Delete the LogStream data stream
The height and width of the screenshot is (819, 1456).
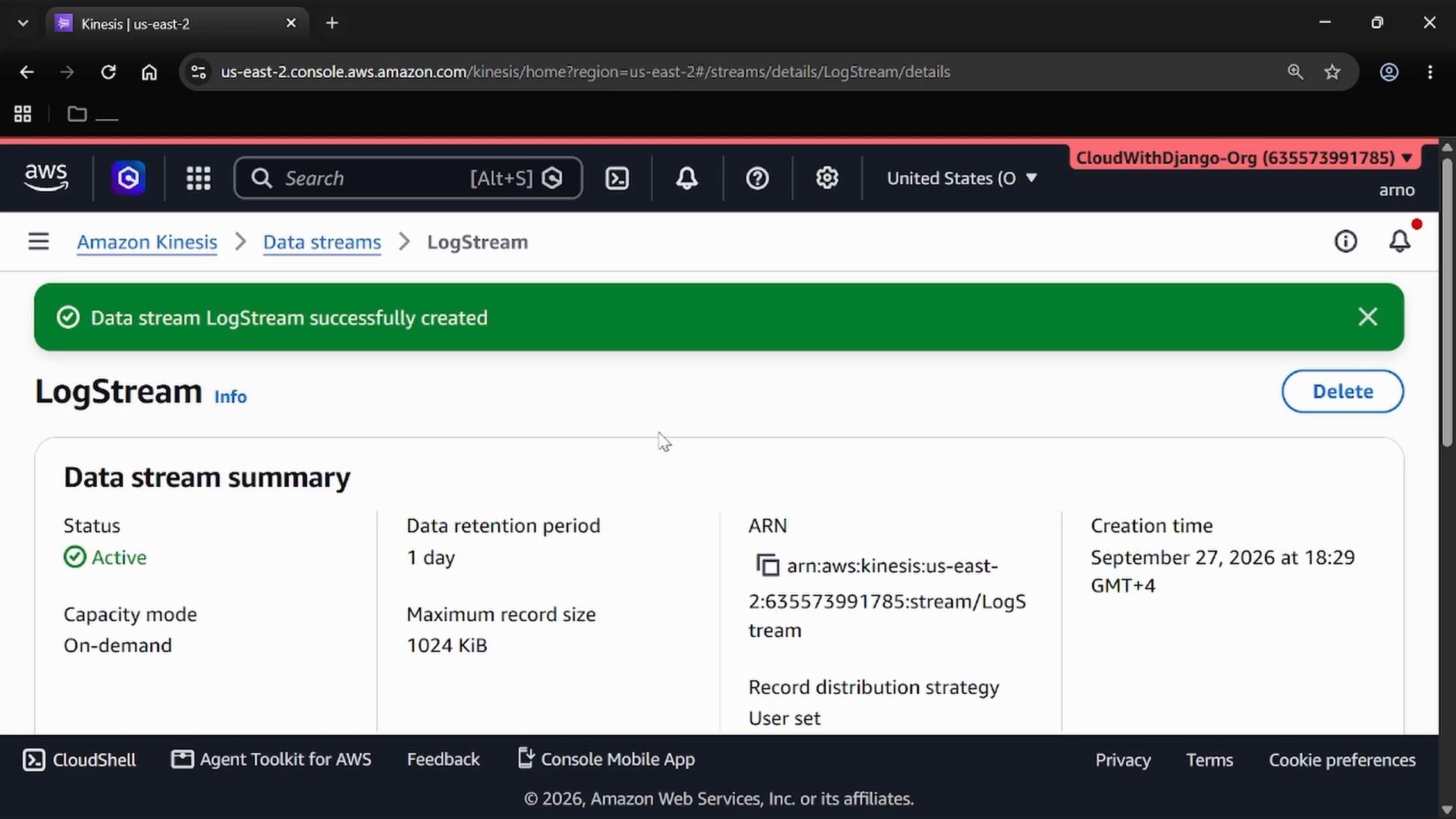1343,391
